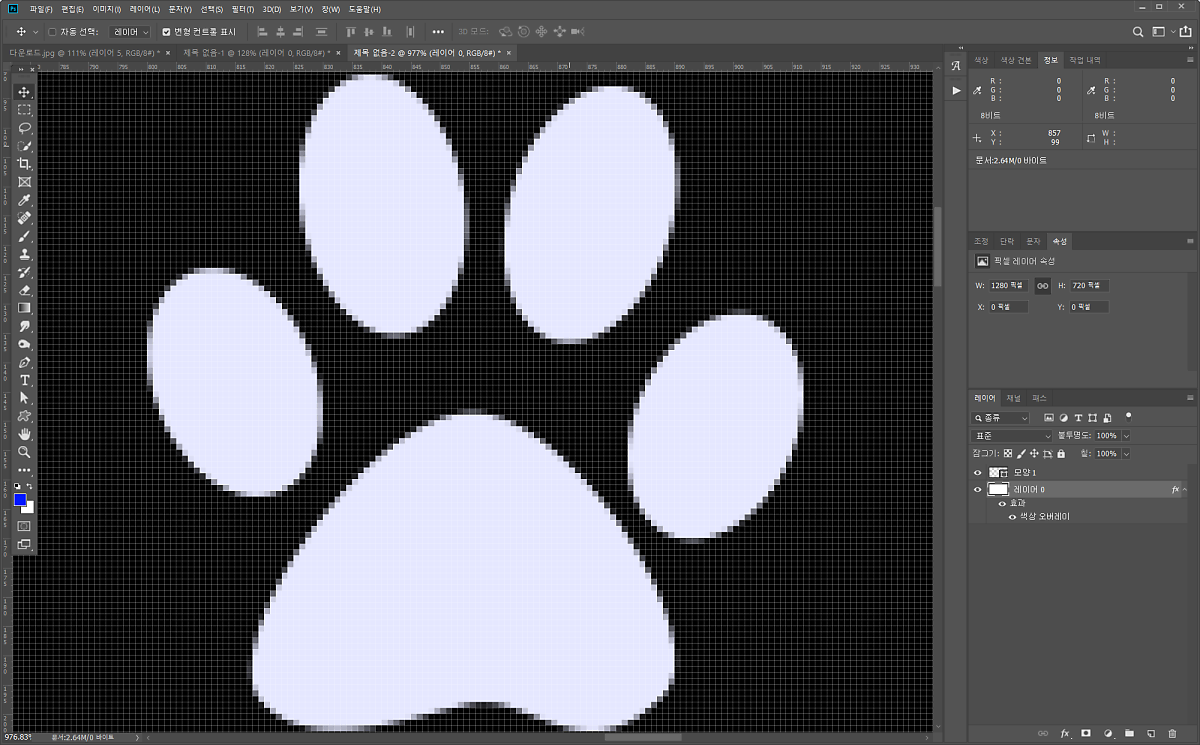Click the blue foreground color swatch
The height and width of the screenshot is (745, 1200).
click(20, 499)
